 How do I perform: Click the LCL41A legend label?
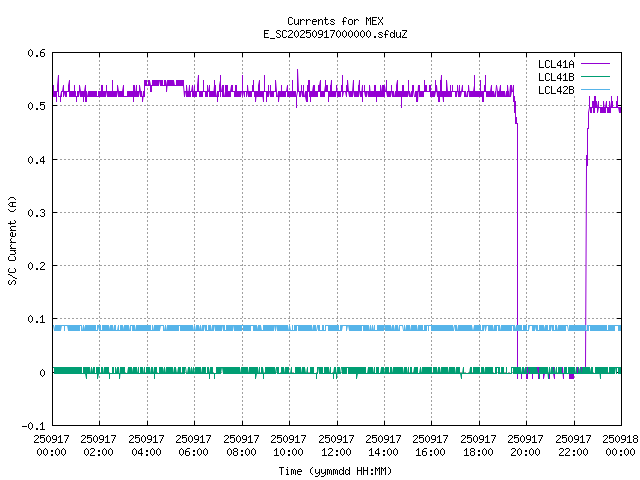pos(557,63)
